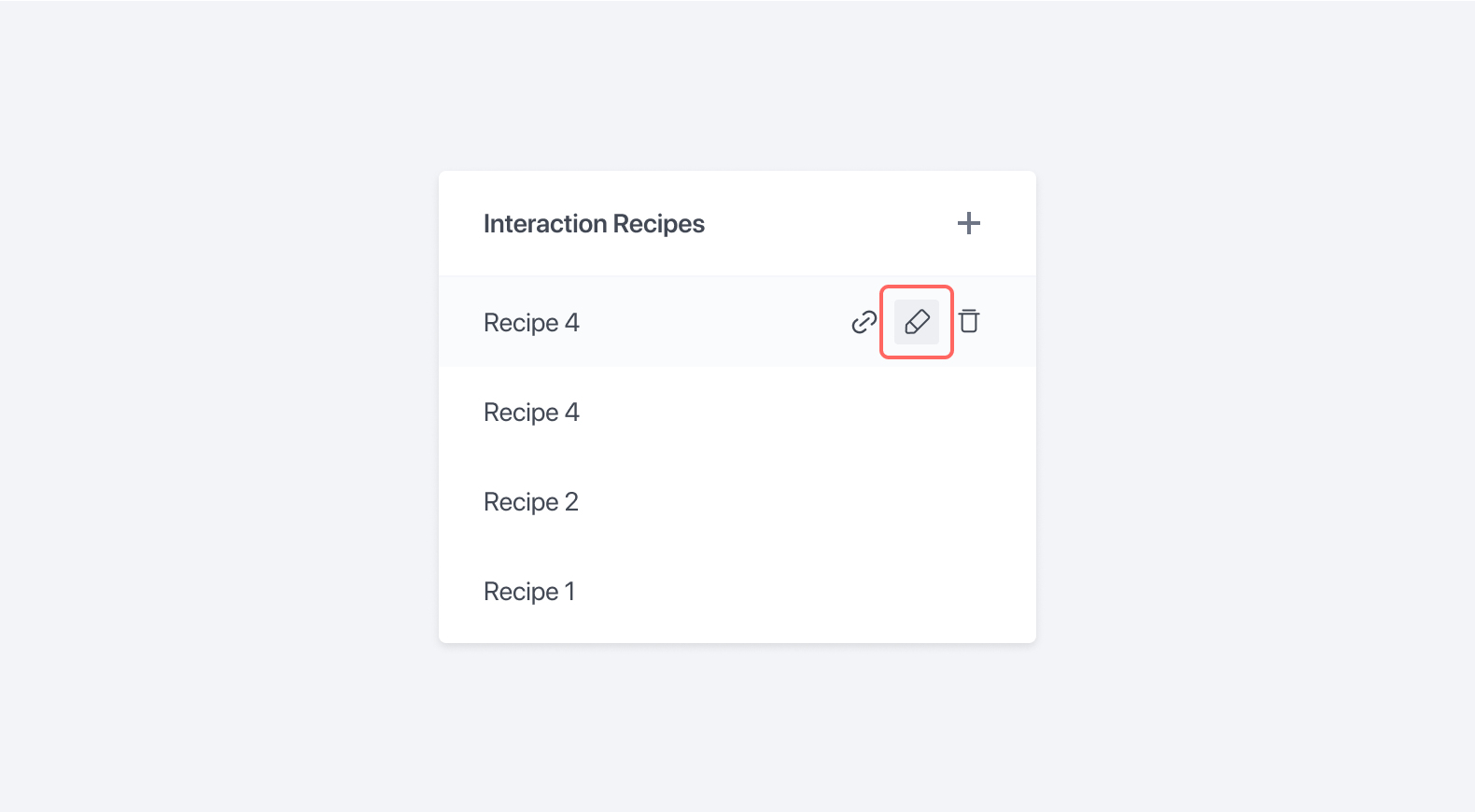Remove the top recipe via the bin icon
Viewport: 1475px width, 812px height.
click(x=969, y=322)
